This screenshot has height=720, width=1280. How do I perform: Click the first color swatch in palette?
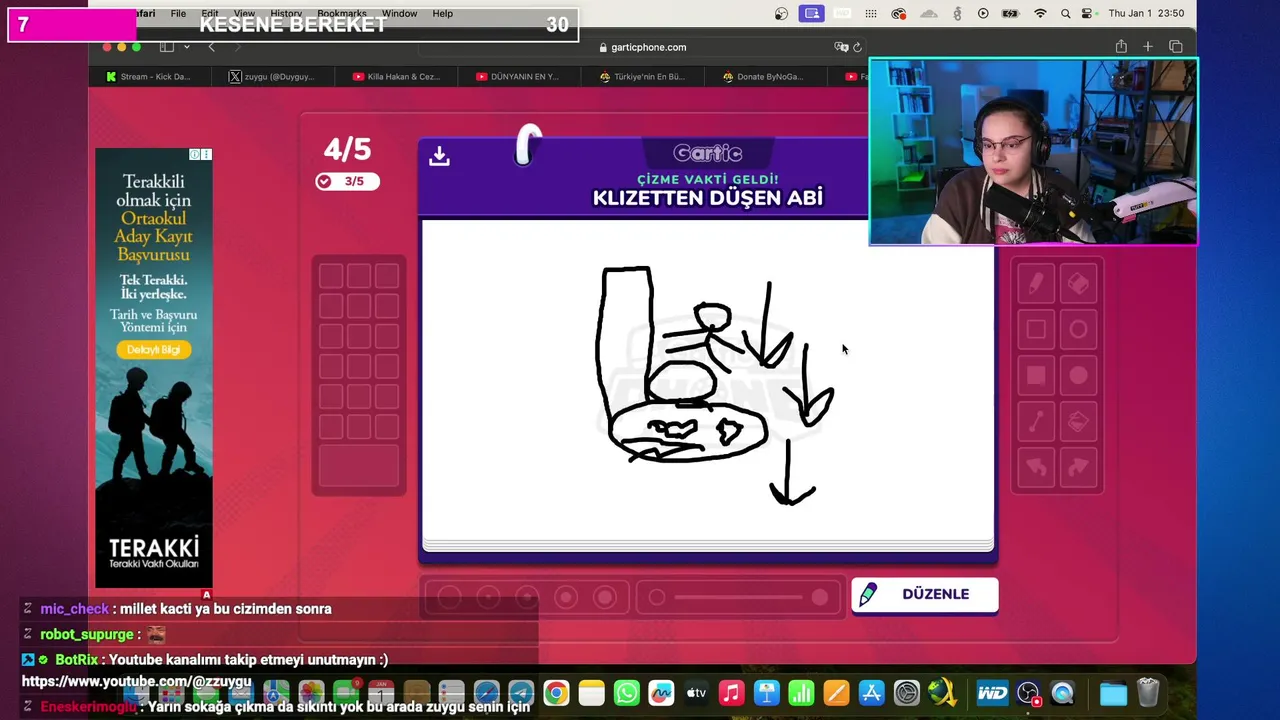click(x=331, y=276)
